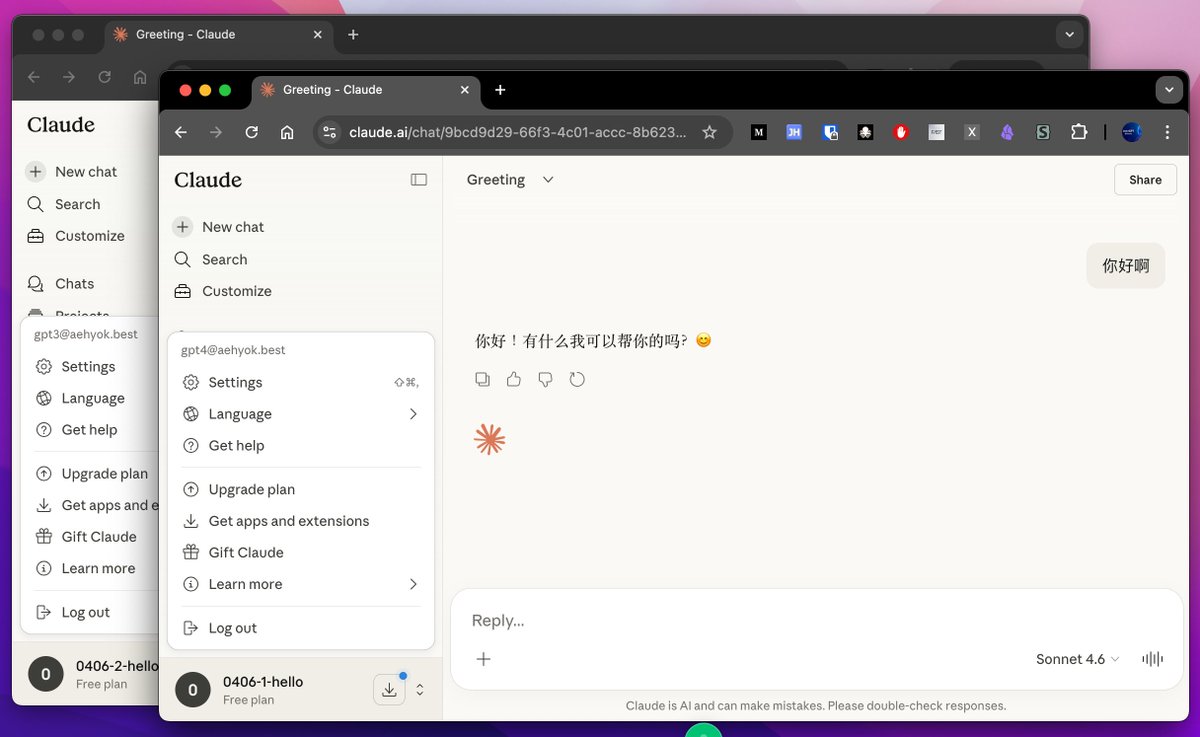1200x737 pixels.
Task: Click the plus attachment icon in reply box
Action: click(x=483, y=659)
